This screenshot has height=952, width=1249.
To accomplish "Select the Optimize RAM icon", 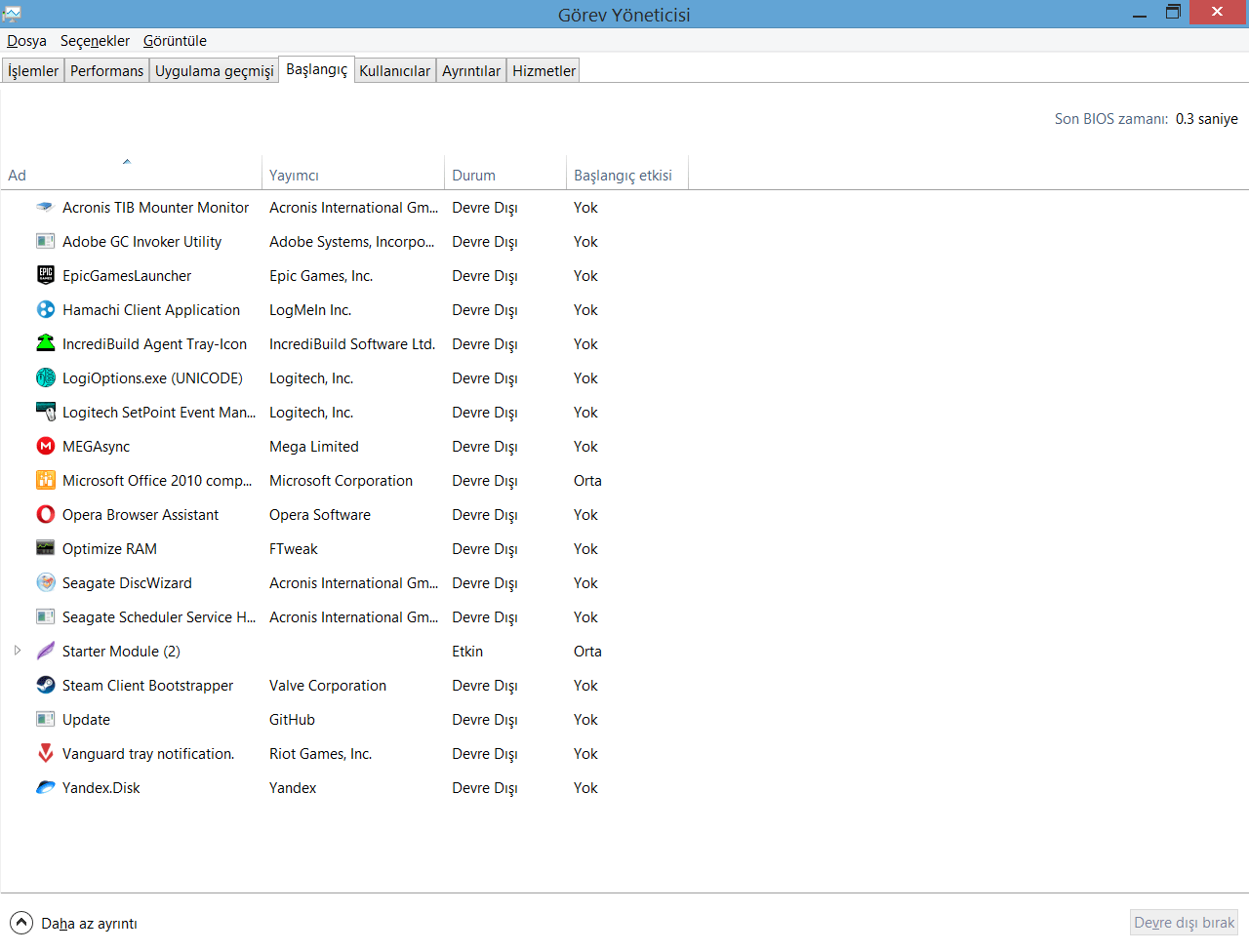I will point(45,548).
